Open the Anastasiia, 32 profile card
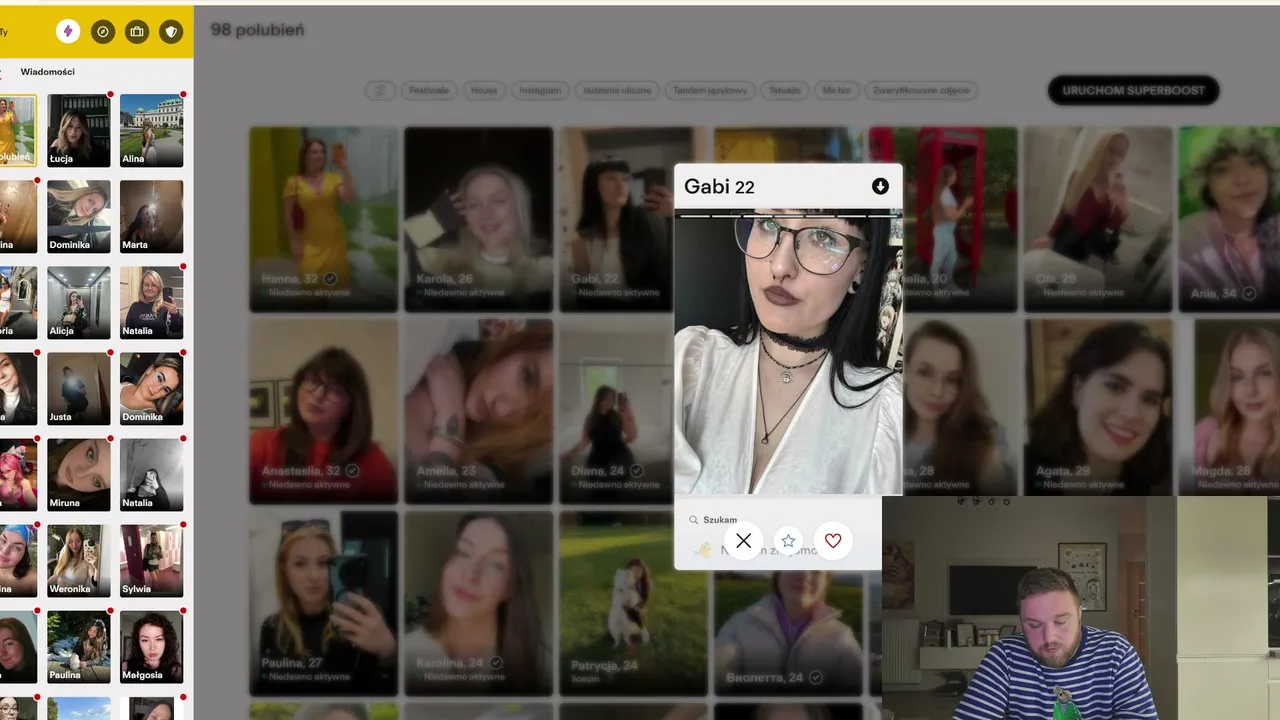The width and height of the screenshot is (1280, 720). (324, 411)
